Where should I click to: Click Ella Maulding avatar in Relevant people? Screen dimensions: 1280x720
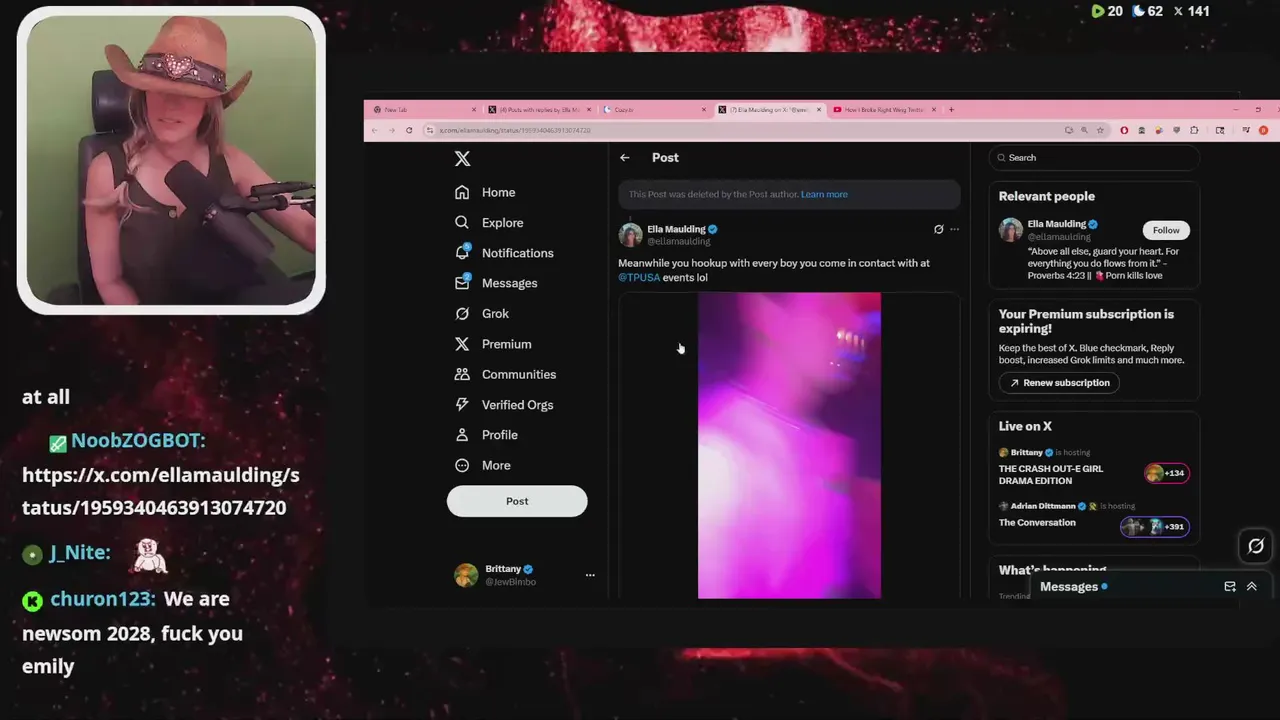1011,230
